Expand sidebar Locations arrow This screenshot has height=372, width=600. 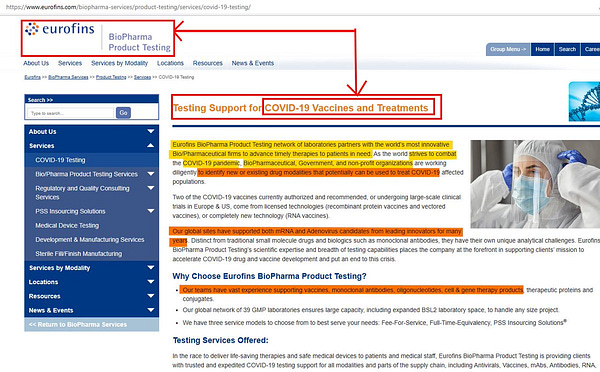pyautogui.click(x=151, y=282)
